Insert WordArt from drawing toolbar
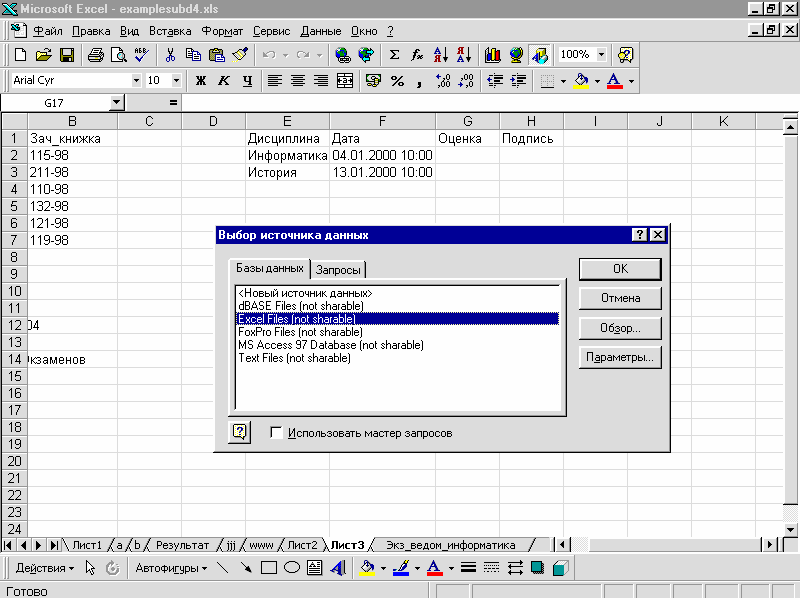 [x=338, y=568]
